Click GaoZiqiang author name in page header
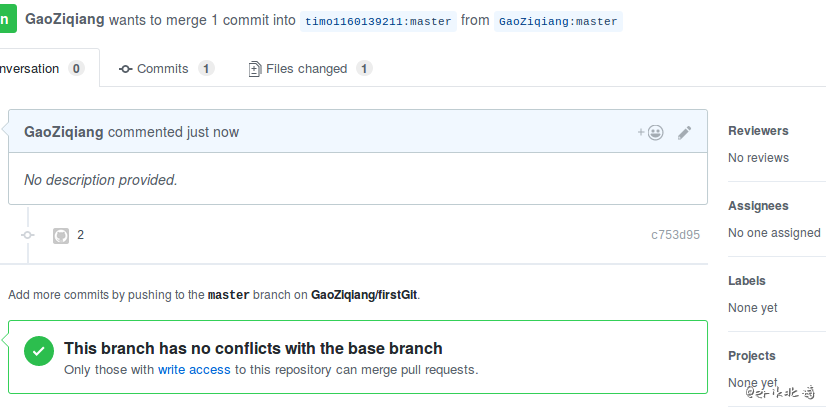The height and width of the screenshot is (409, 826). tap(64, 20)
